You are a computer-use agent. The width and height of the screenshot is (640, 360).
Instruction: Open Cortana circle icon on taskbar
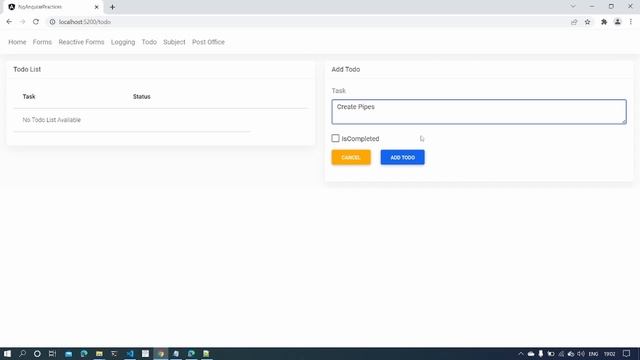[x=37, y=353]
